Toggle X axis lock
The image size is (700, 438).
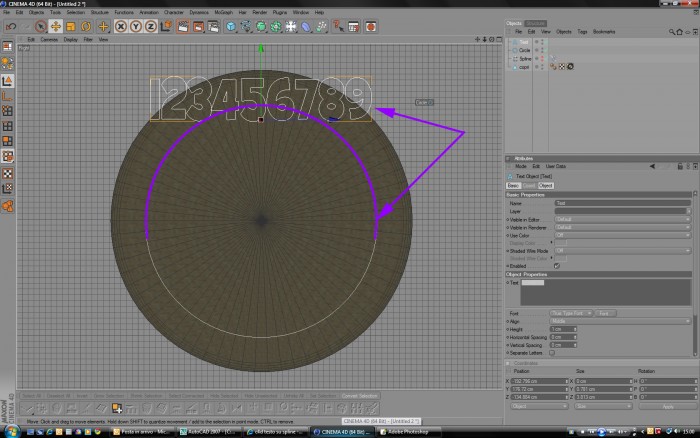pos(121,26)
